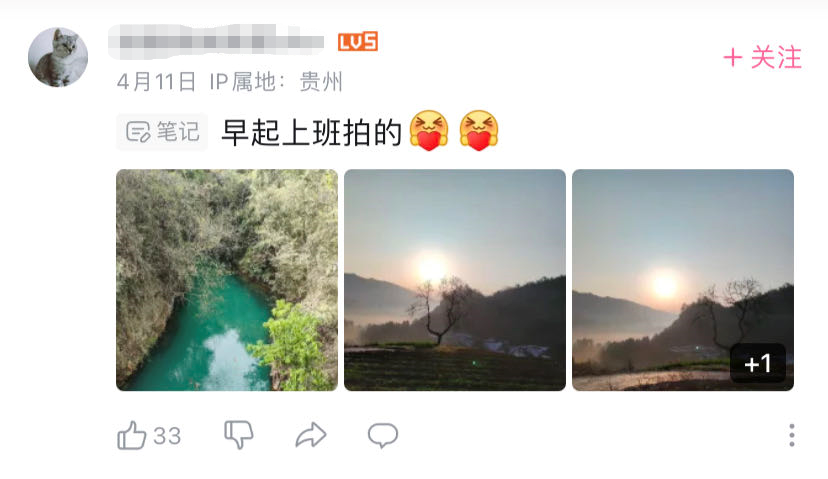
Task: Open the cat profile avatar
Action: point(58,57)
